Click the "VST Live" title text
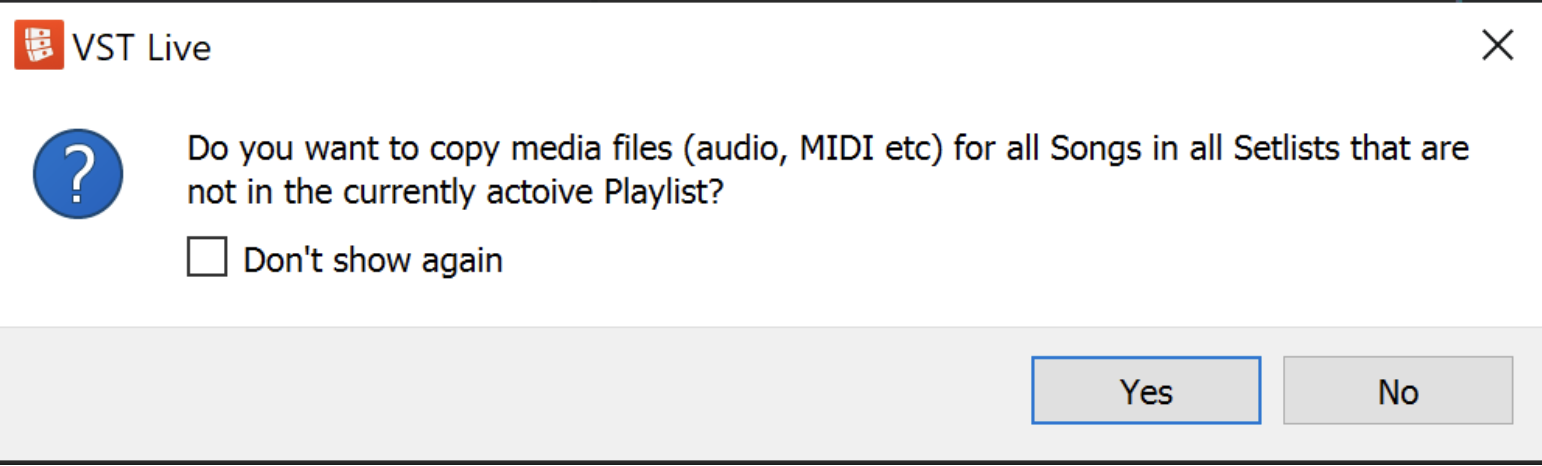 pyautogui.click(x=141, y=48)
